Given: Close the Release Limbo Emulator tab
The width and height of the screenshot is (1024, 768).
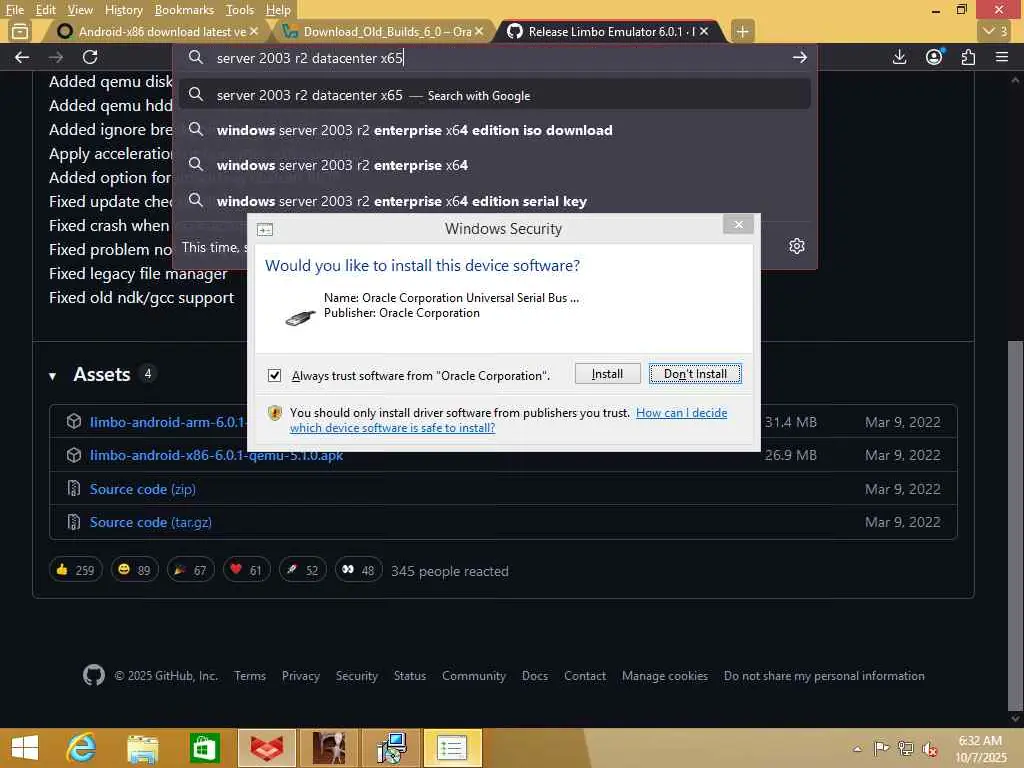Looking at the screenshot, I should (x=703, y=31).
